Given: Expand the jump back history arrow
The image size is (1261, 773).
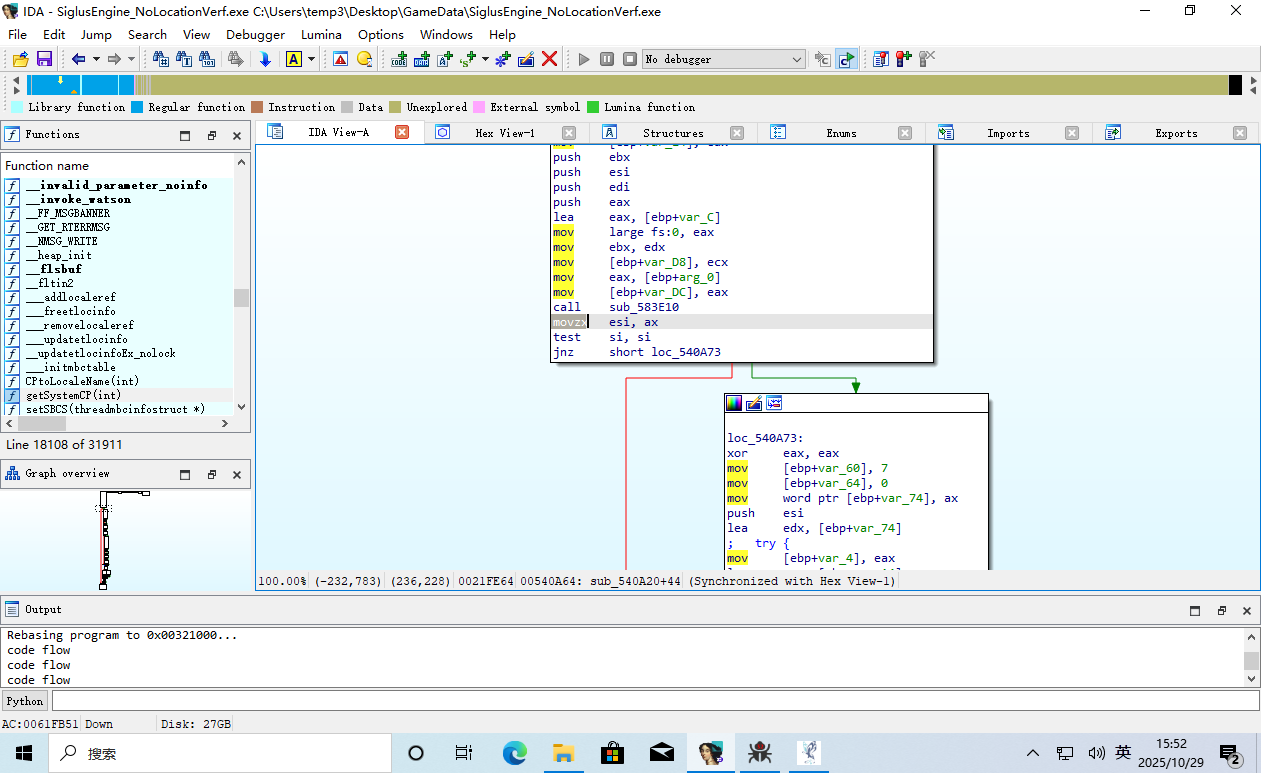Looking at the screenshot, I should pyautogui.click(x=96, y=59).
